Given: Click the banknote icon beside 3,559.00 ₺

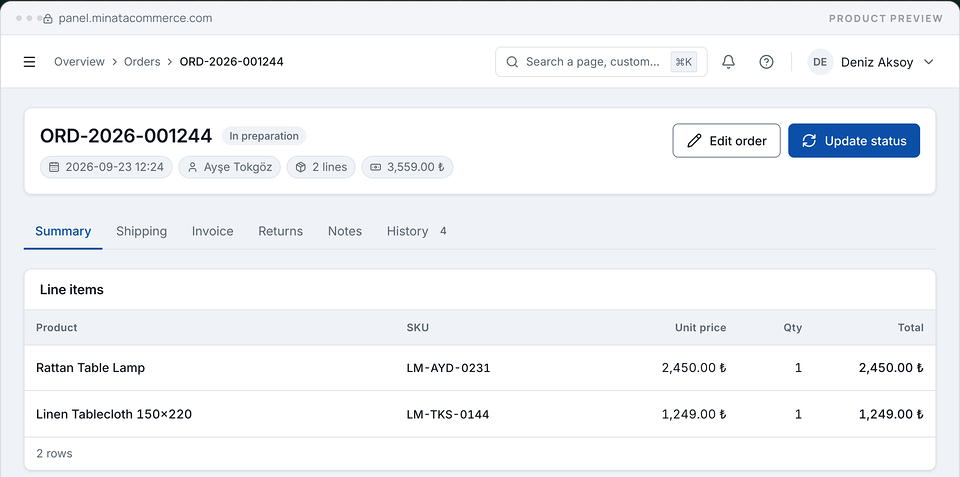Looking at the screenshot, I should 375,167.
